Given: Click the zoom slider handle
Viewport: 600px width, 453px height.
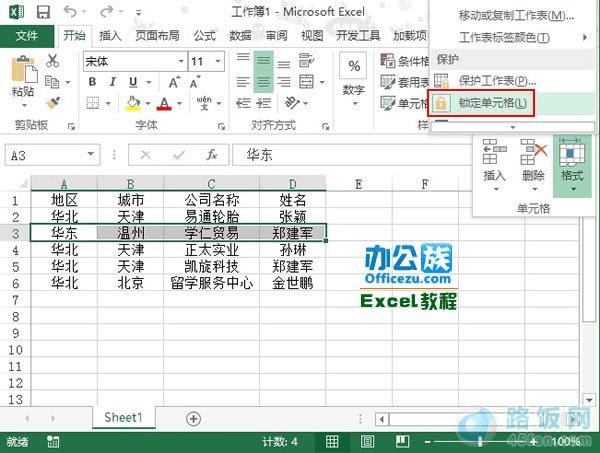Looking at the screenshot, I should point(480,442).
